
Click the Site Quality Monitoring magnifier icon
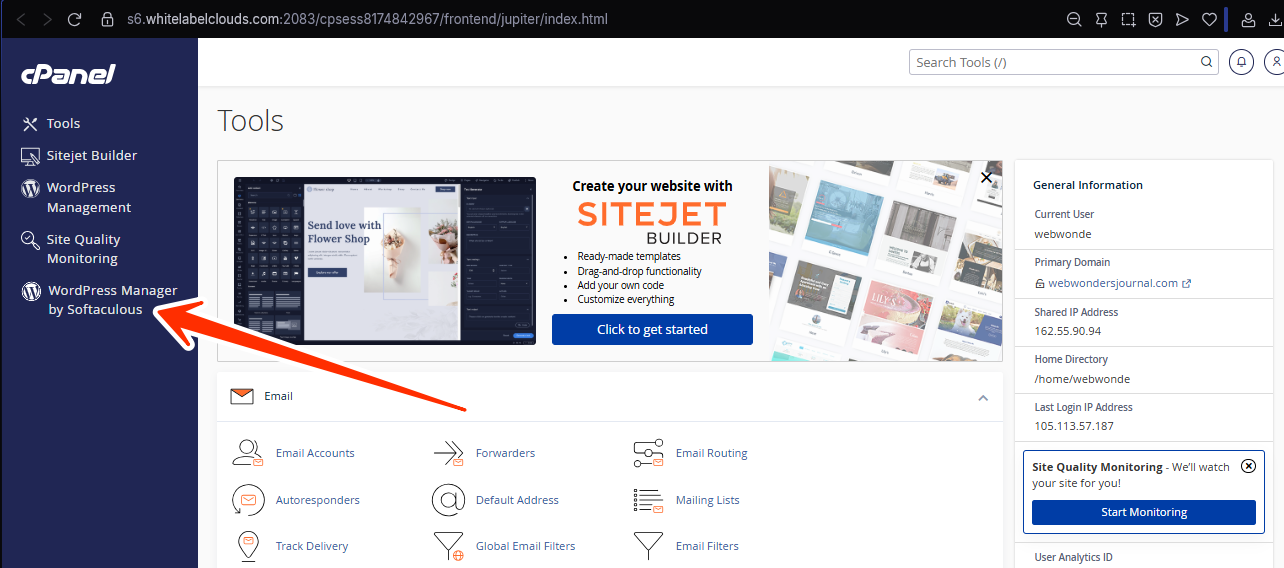click(x=30, y=240)
